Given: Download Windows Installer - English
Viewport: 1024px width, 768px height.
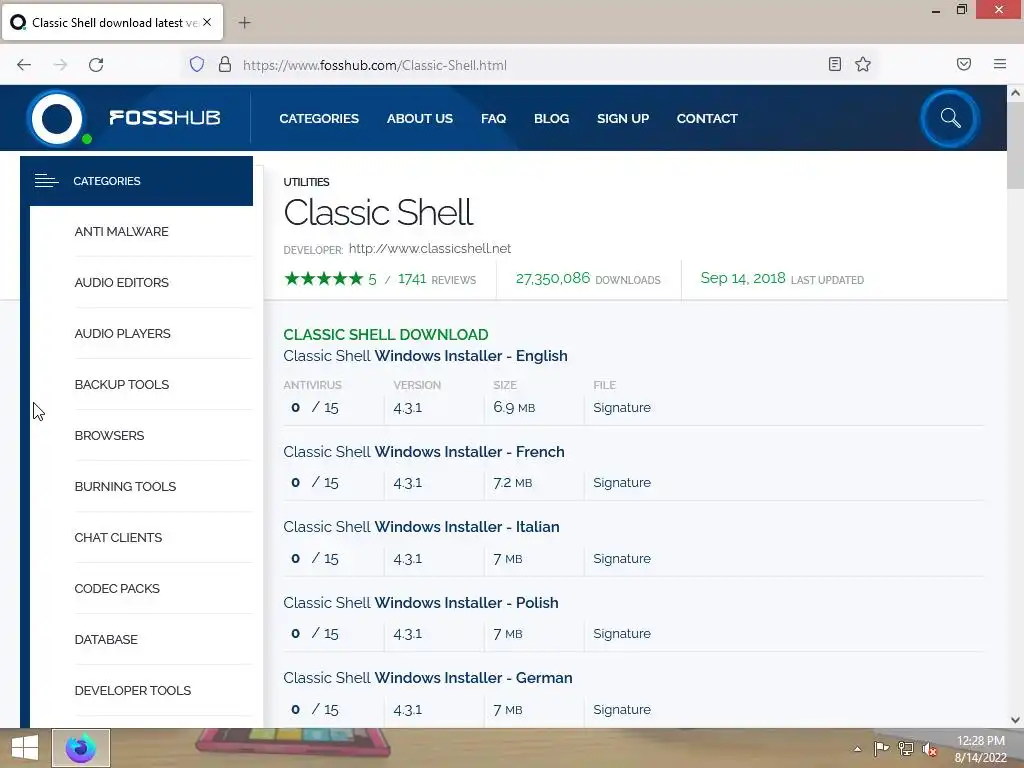Looking at the screenshot, I should pyautogui.click(x=425, y=356).
